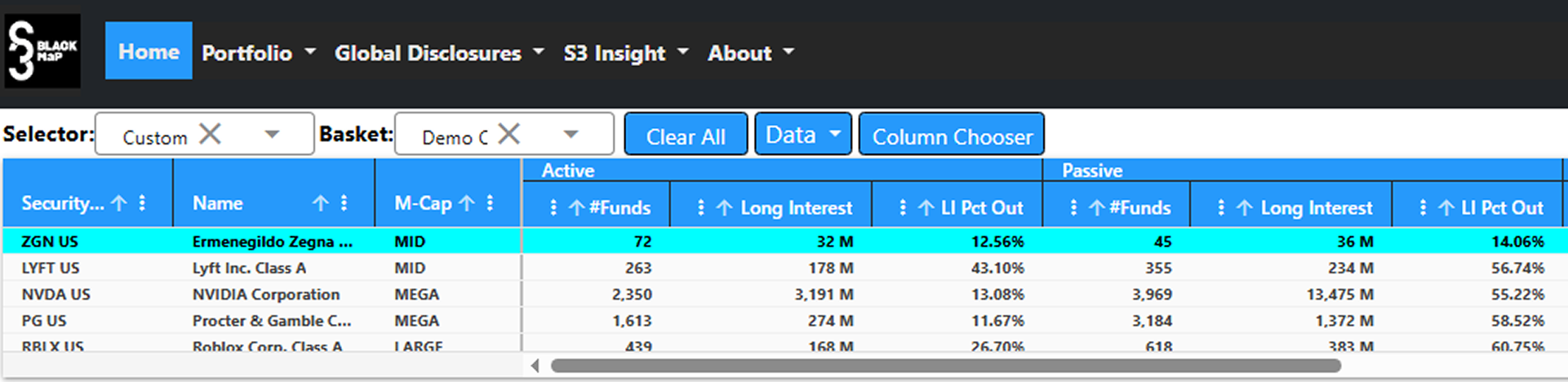Select the LYFT US security
Screen dimensions: 1568x382
51,268
